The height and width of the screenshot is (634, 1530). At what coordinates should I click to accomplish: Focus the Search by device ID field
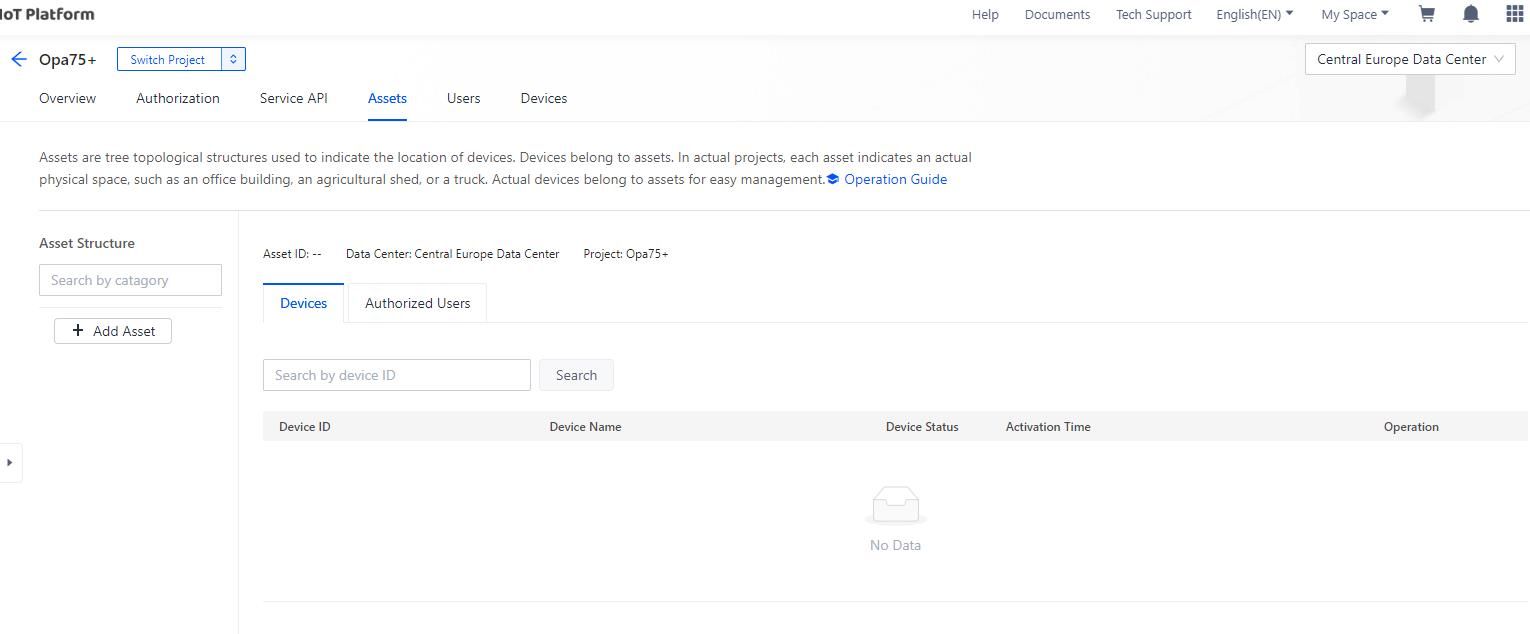pos(396,375)
